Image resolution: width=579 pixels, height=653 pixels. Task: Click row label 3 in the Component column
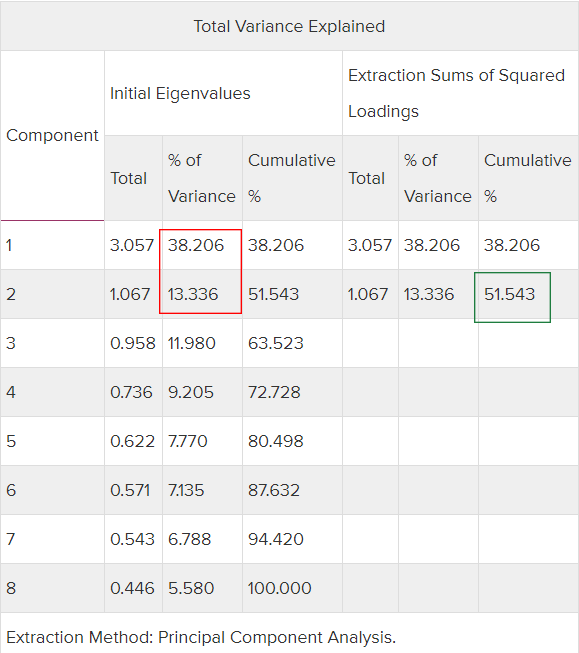pos(11,343)
